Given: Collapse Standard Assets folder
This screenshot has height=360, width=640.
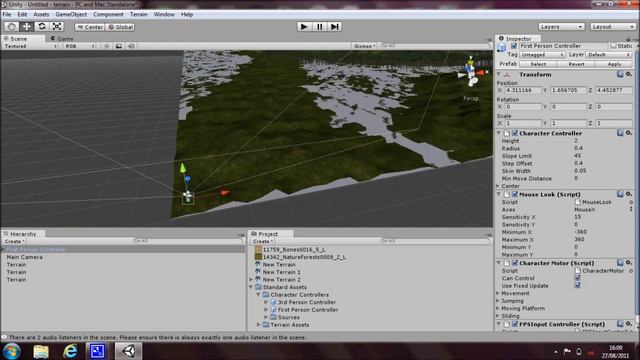Looking at the screenshot, I should 251,287.
